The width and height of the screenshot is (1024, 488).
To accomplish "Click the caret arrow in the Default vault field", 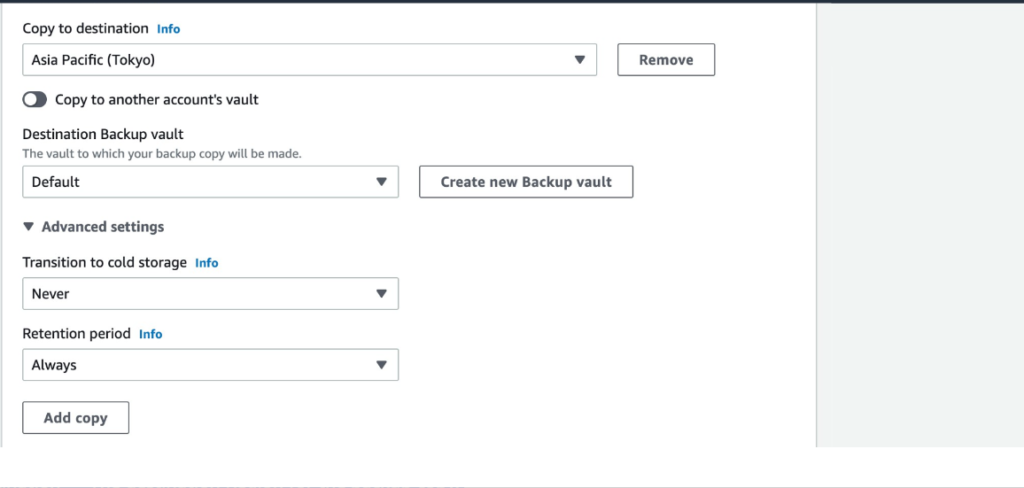I will click(x=381, y=182).
